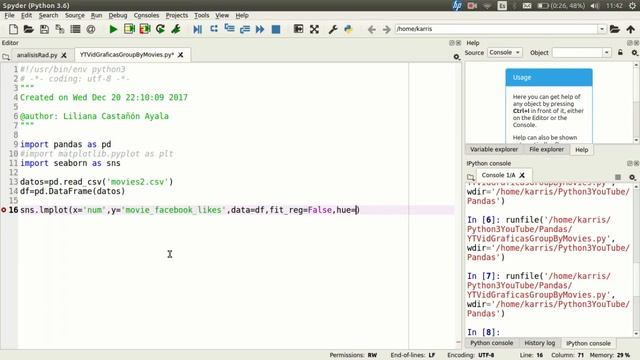This screenshot has width=640, height=360.
Task: Run the file with the green play icon
Action: (113, 29)
